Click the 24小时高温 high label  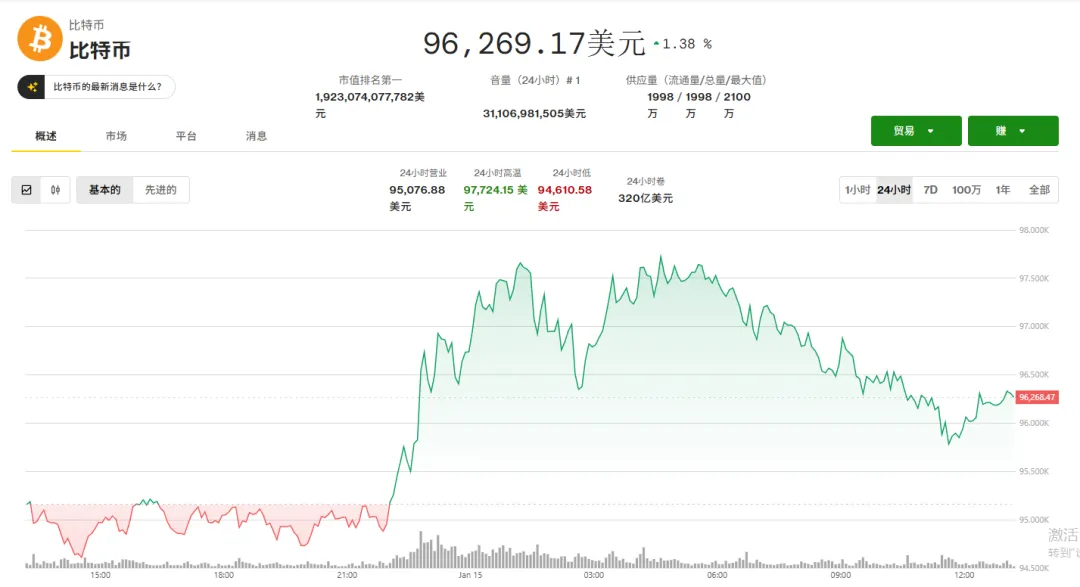[x=497, y=173]
